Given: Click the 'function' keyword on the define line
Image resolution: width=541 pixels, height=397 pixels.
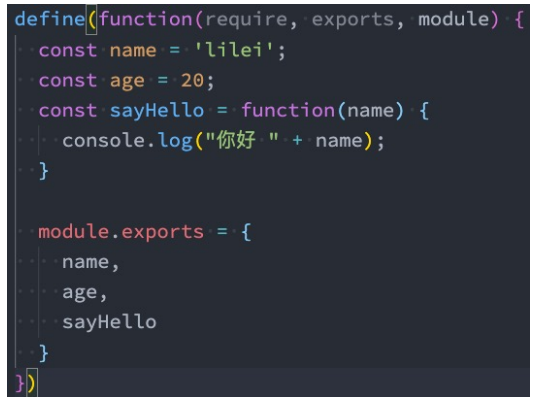Looking at the screenshot, I should (x=146, y=19).
